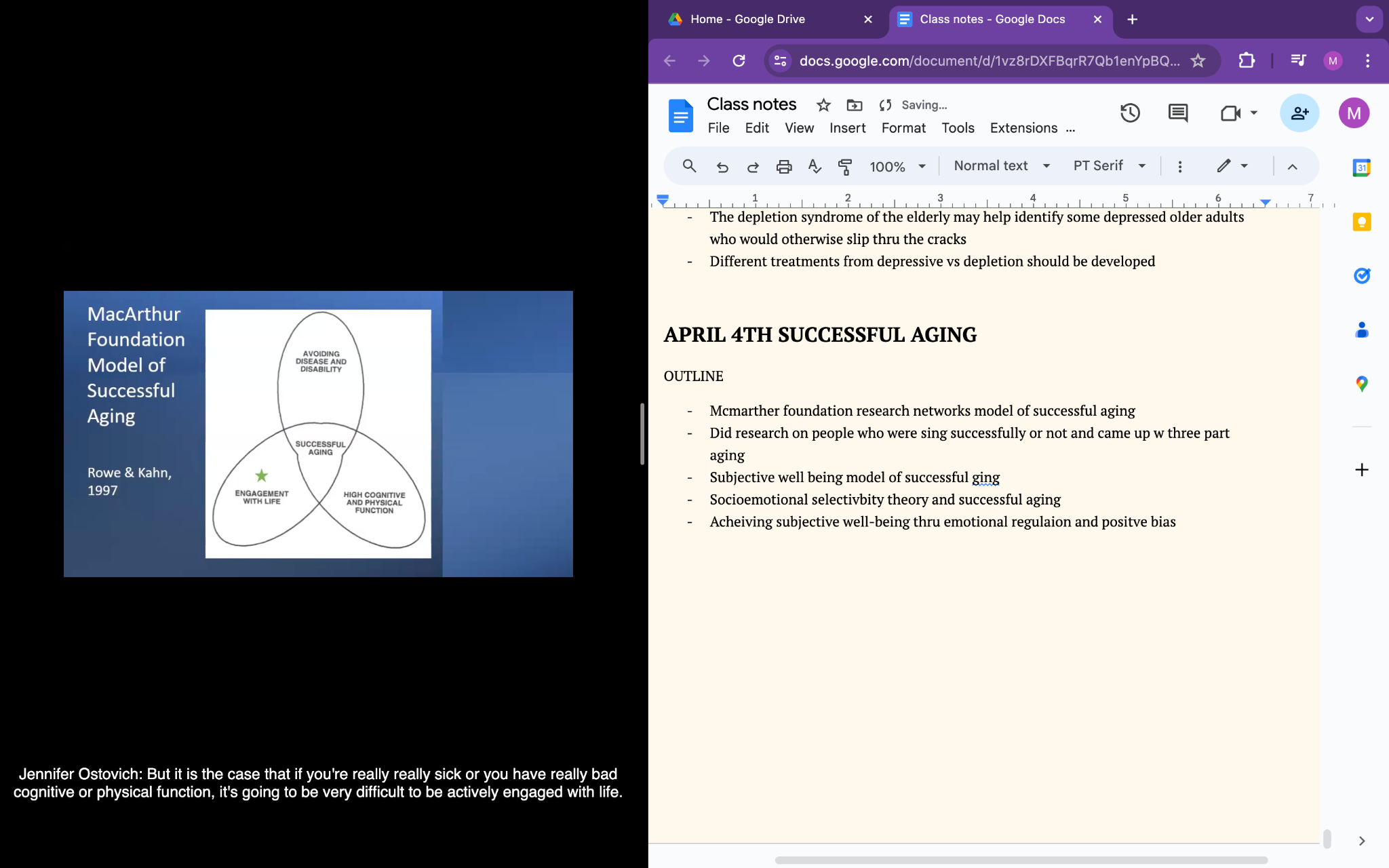1389x868 pixels.
Task: Click the Spelling and grammar check icon
Action: click(x=815, y=166)
